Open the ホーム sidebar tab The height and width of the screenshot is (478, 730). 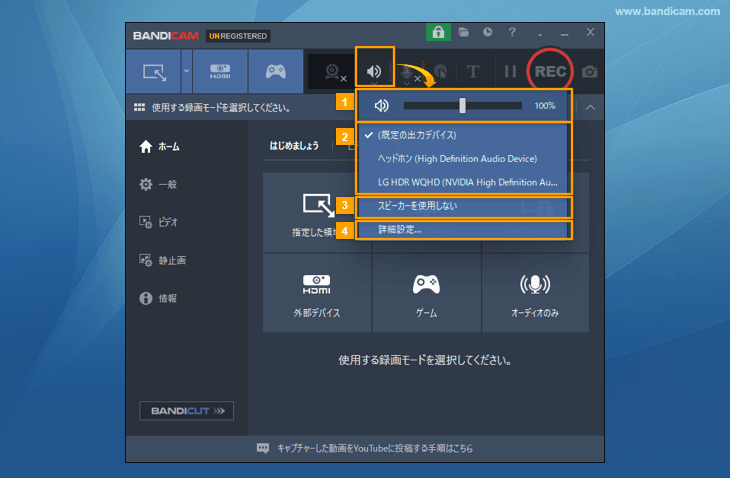(x=159, y=147)
